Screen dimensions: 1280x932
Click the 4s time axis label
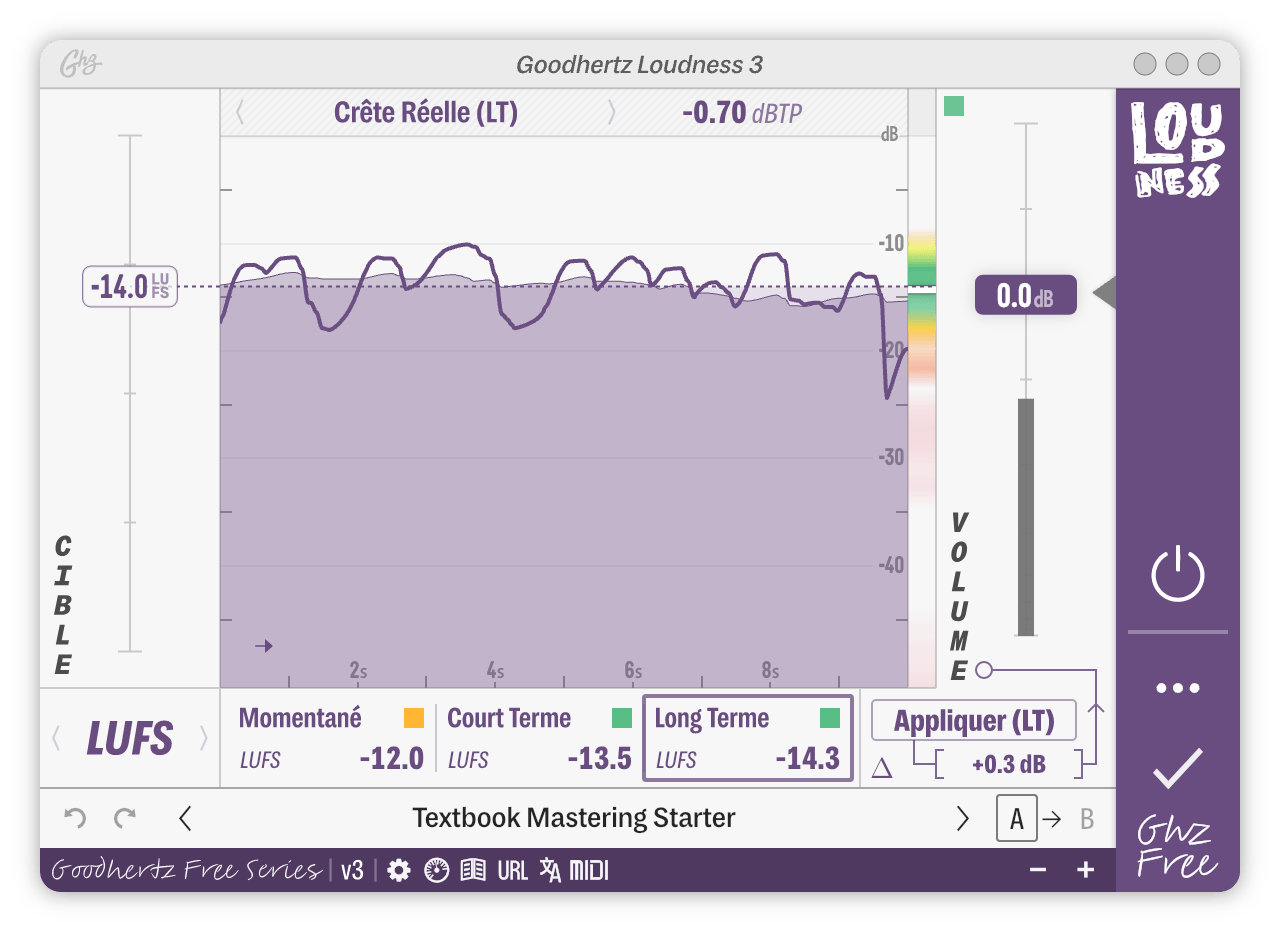495,671
